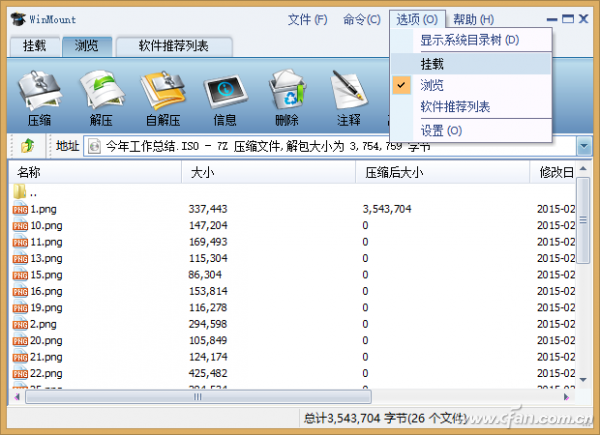This screenshot has width=600, height=435.
Task: Select the PNG icon of 2.png
Action: pos(20,324)
